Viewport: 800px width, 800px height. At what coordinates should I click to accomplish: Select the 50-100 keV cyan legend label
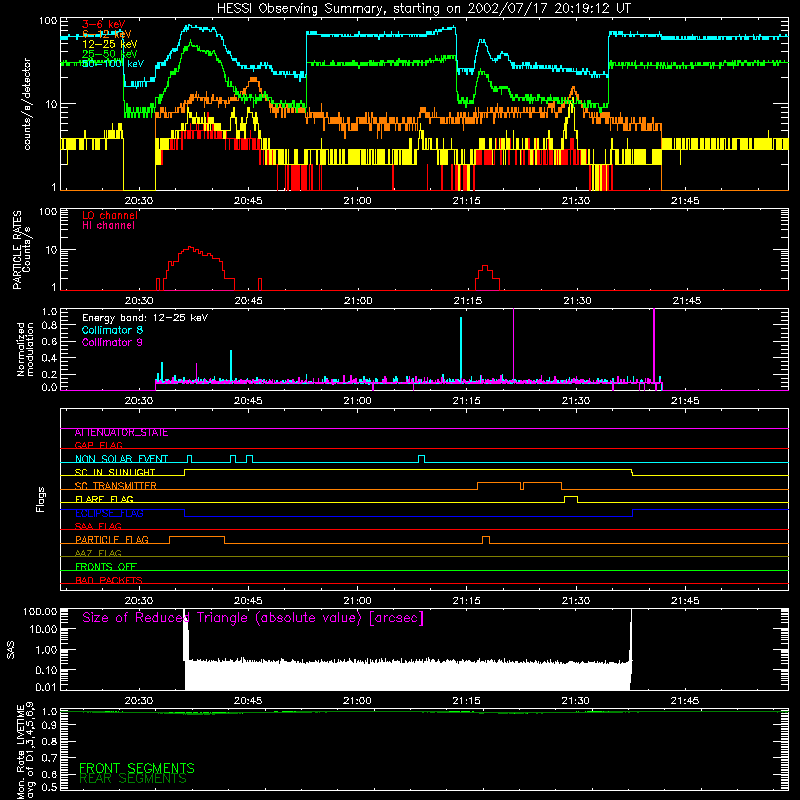coord(113,64)
